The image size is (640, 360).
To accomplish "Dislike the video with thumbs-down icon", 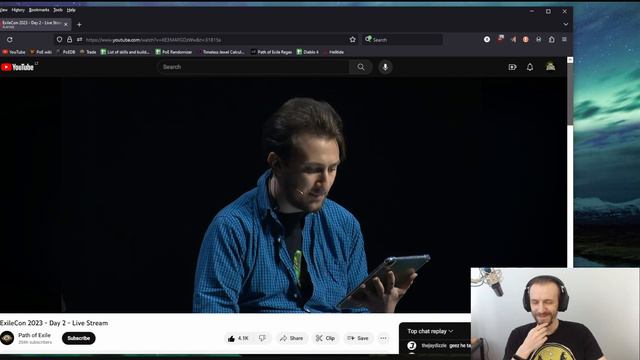I will (x=262, y=338).
